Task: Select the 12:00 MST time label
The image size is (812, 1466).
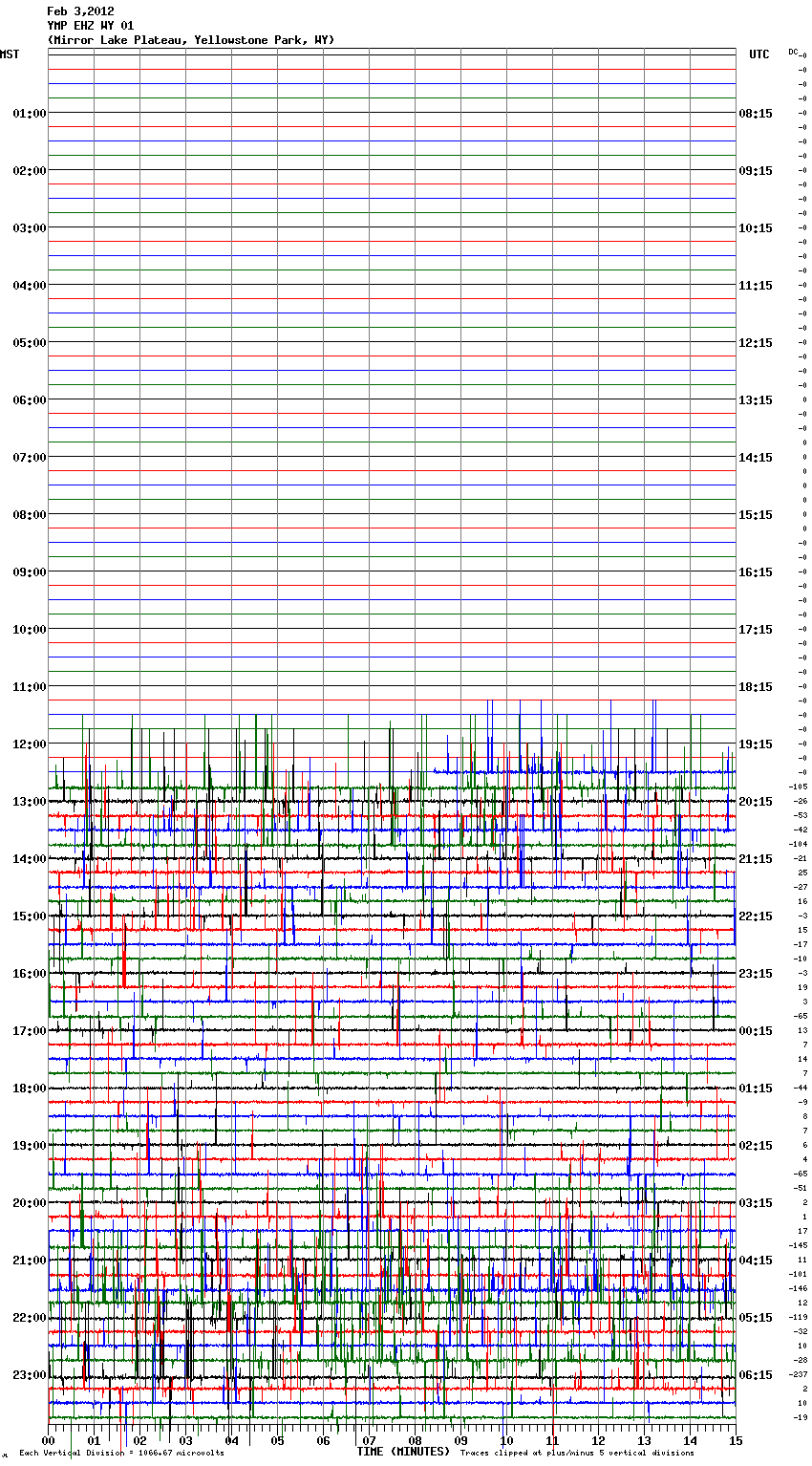Action: pyautogui.click(x=30, y=744)
